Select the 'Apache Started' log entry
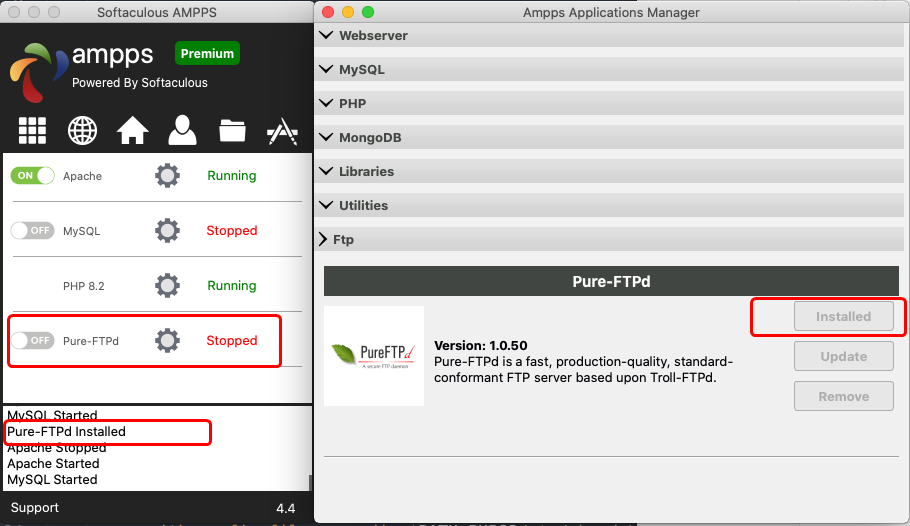 point(53,463)
